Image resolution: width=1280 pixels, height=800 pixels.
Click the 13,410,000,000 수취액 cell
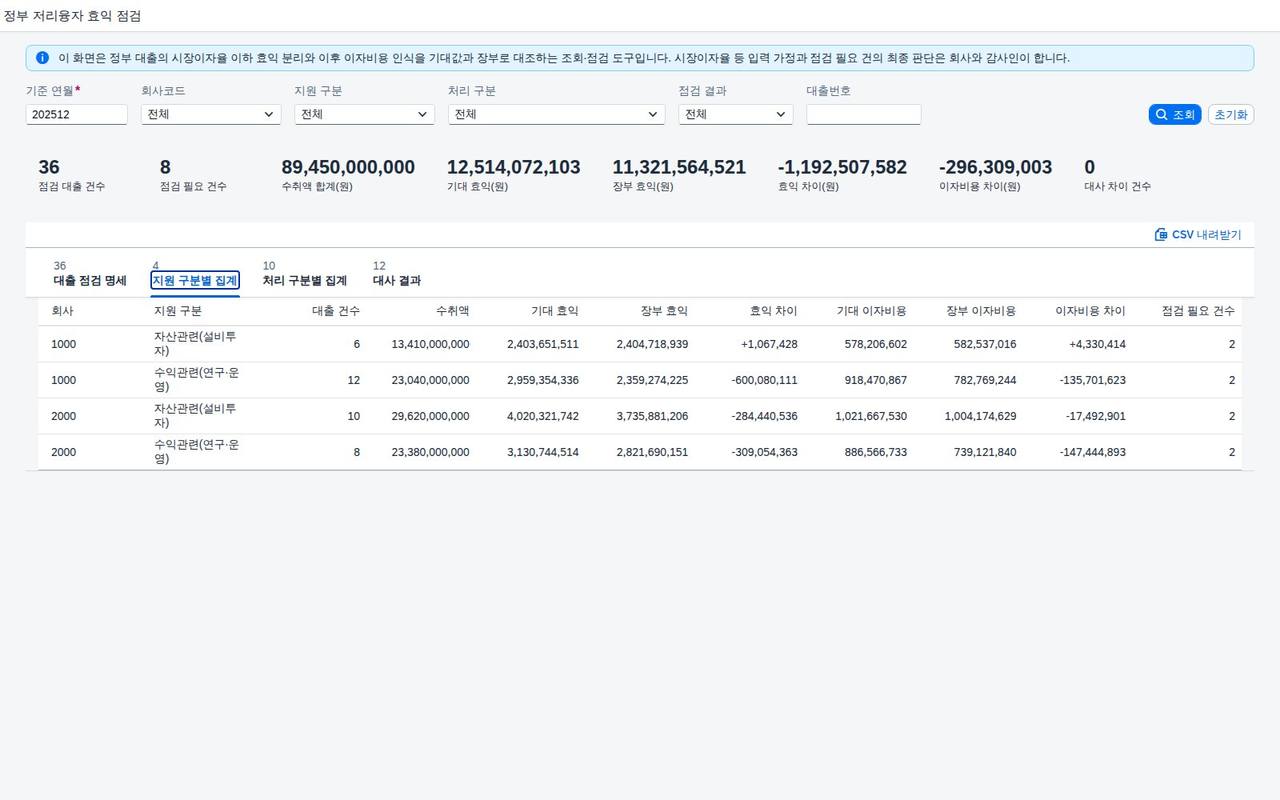430,344
